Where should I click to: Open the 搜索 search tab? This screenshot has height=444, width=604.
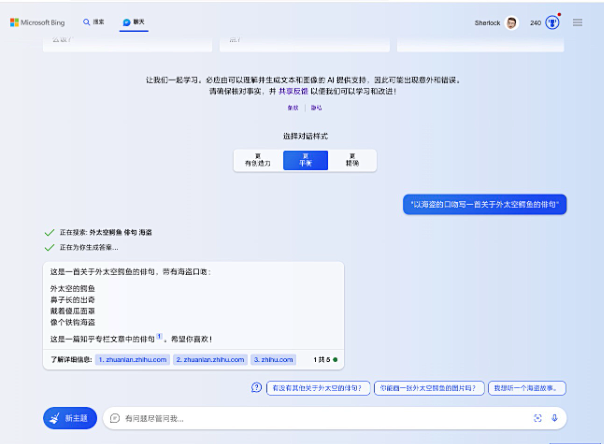coord(94,22)
